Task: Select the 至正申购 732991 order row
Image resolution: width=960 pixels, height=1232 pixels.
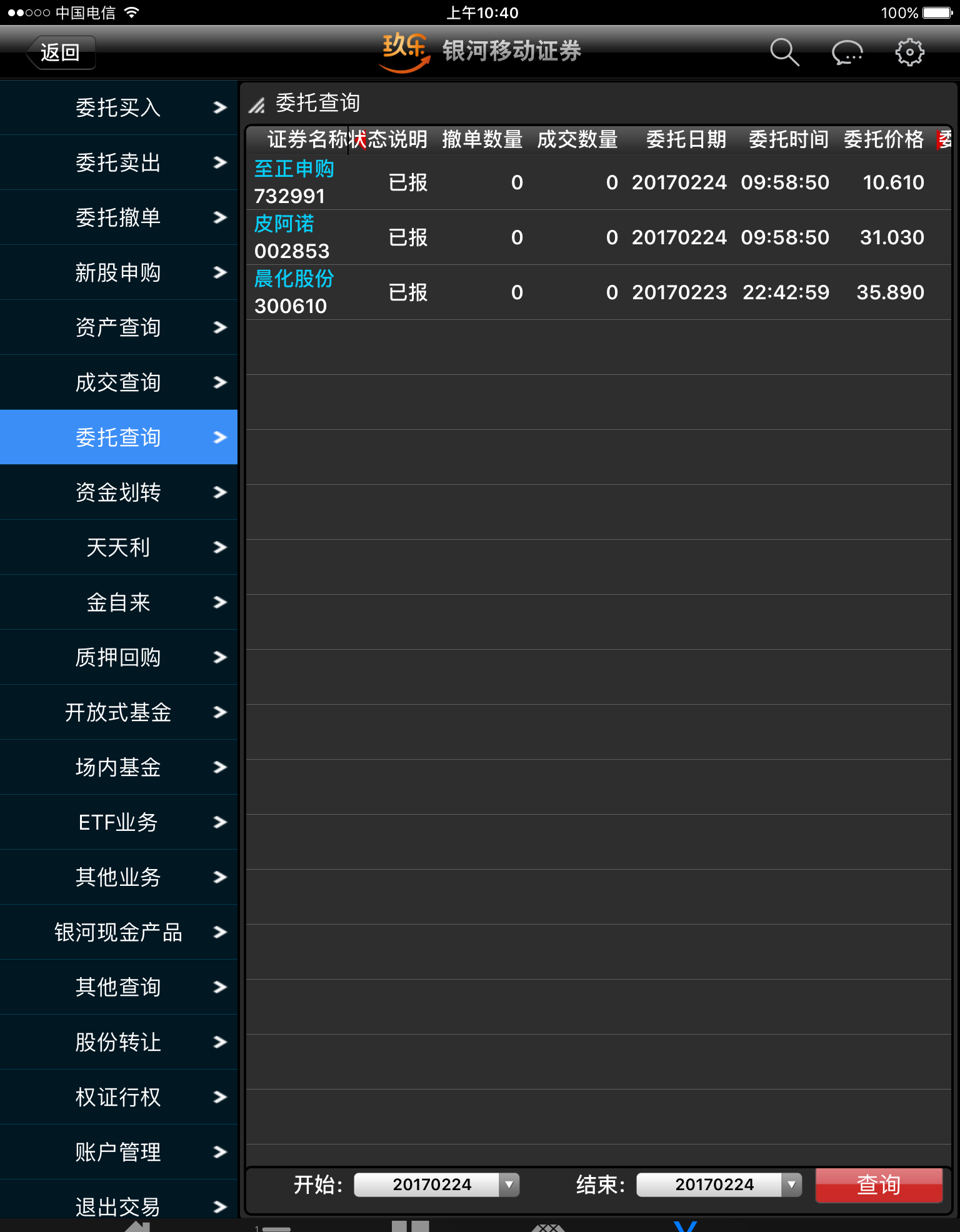Action: [x=599, y=182]
